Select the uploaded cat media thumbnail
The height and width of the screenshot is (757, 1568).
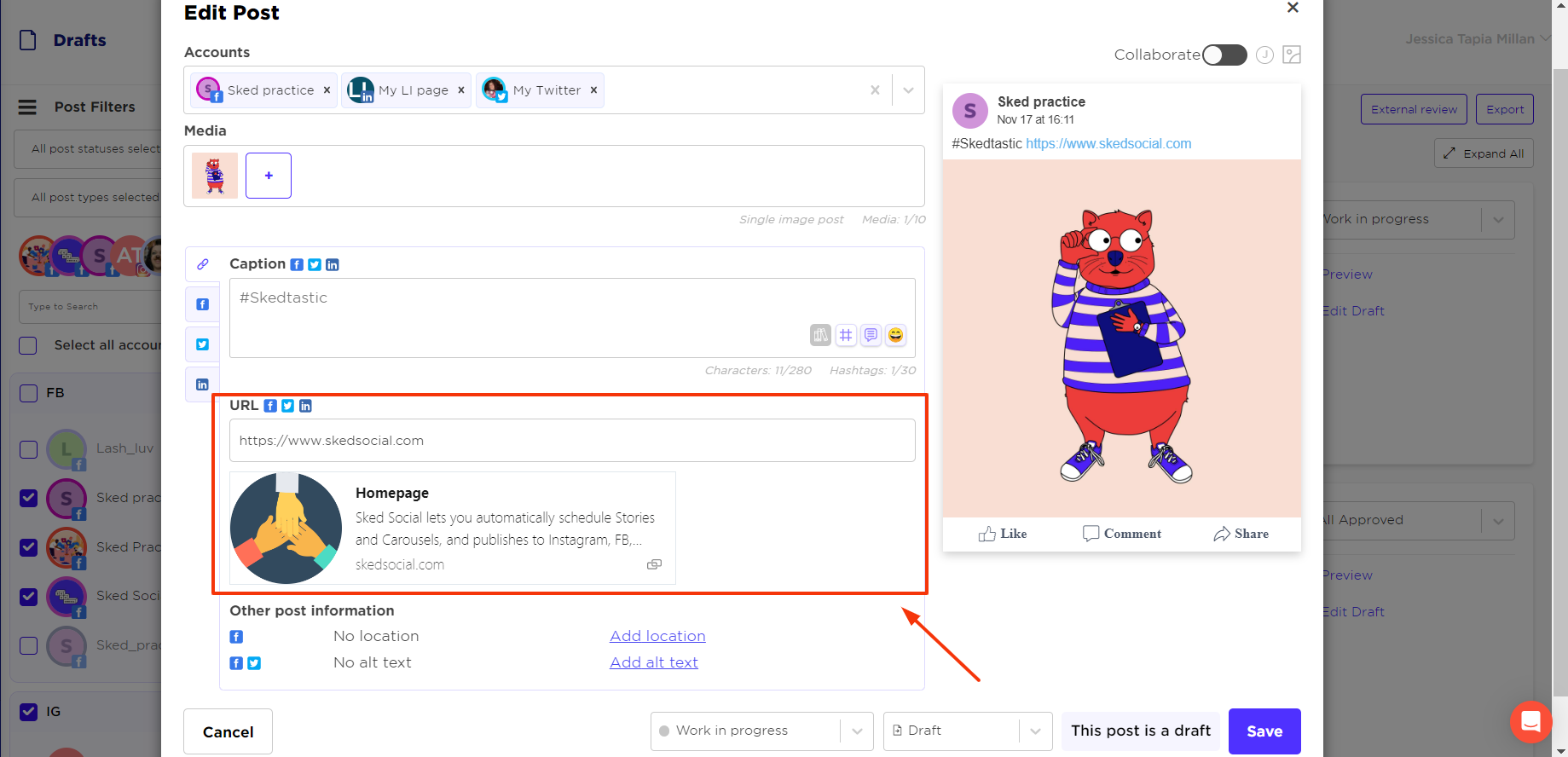pos(215,176)
